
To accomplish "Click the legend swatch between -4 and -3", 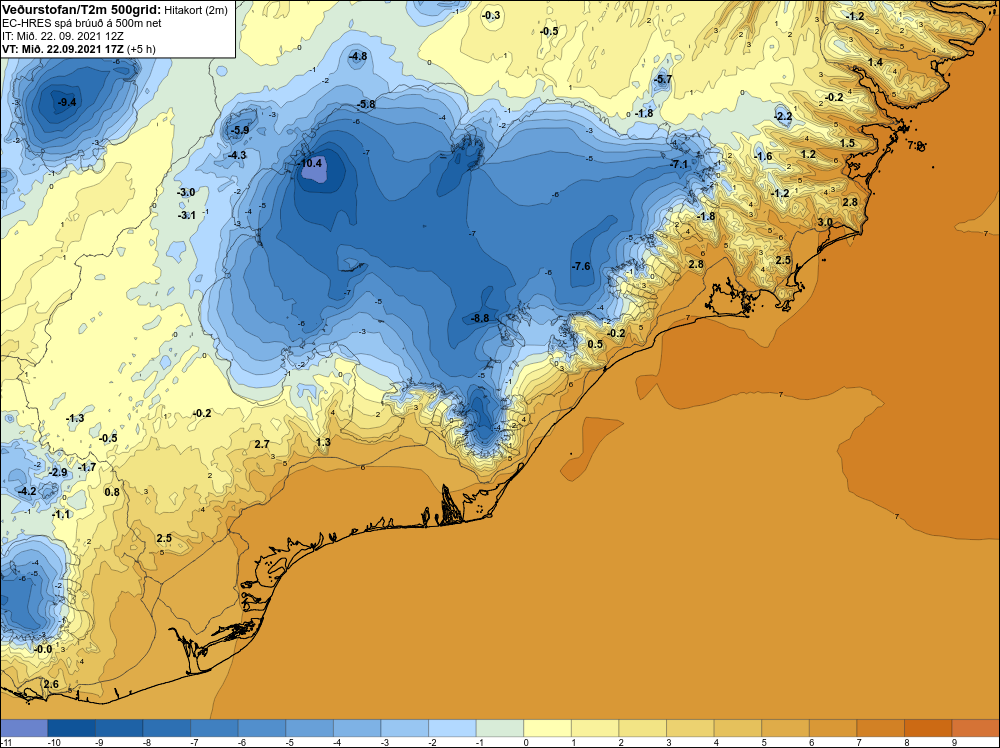I will 357,728.
